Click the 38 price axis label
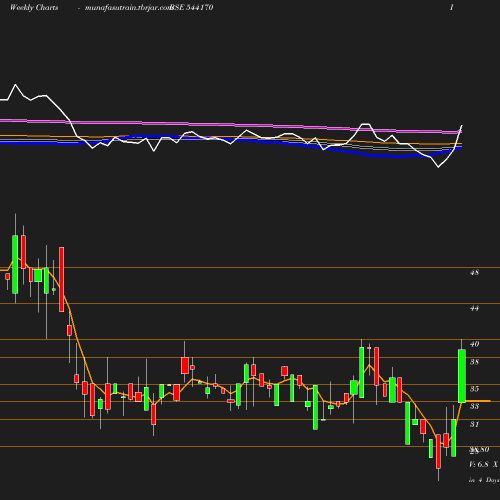This screenshot has width=500, height=500. [474, 362]
